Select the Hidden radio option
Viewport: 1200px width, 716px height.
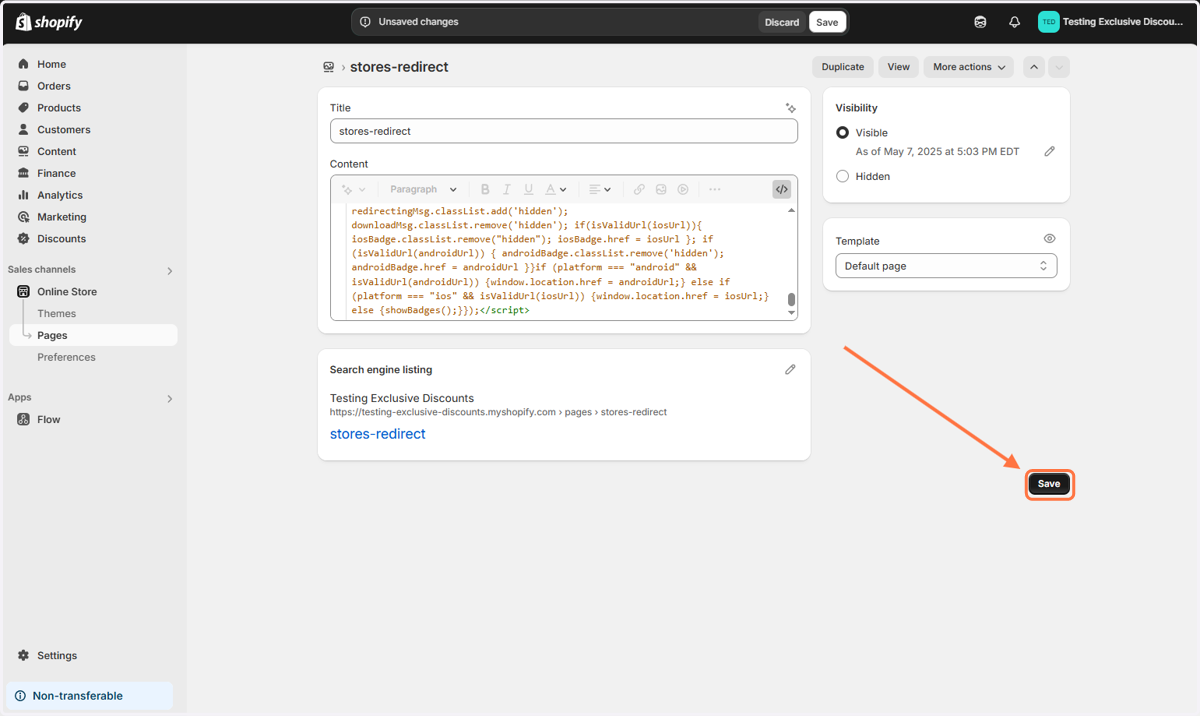tap(842, 176)
